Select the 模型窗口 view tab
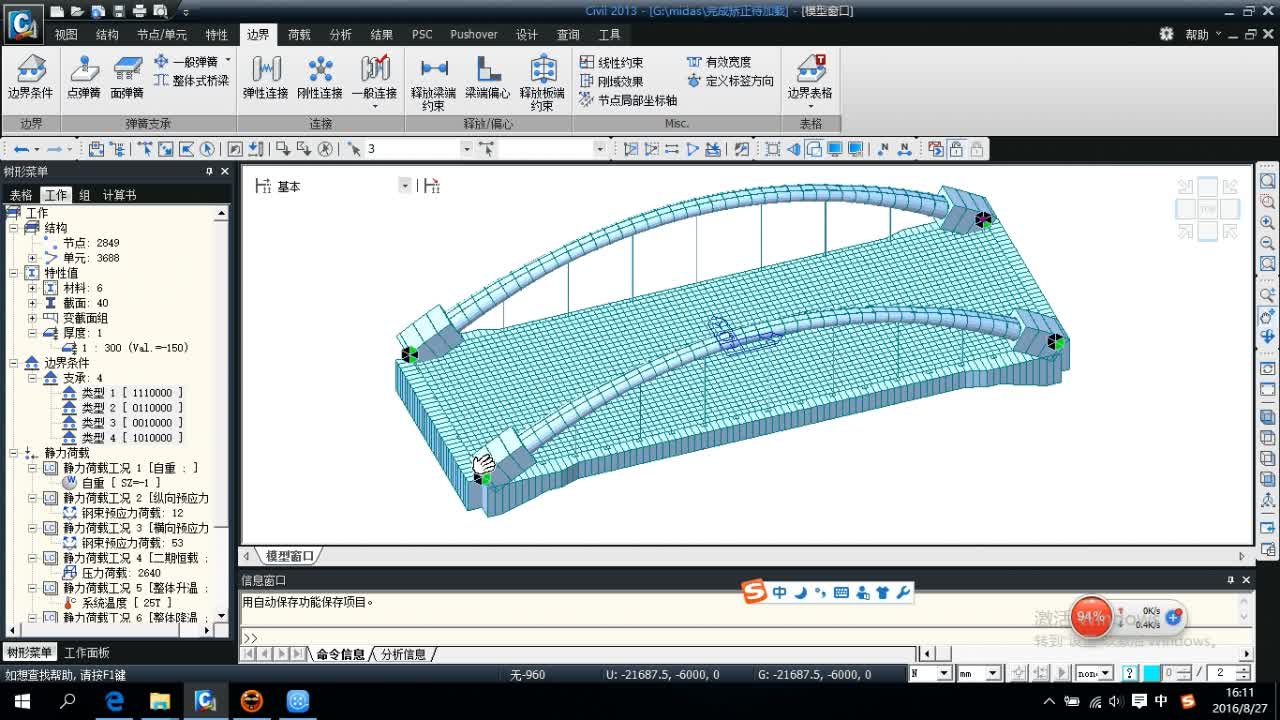This screenshot has height=720, width=1280. point(289,556)
